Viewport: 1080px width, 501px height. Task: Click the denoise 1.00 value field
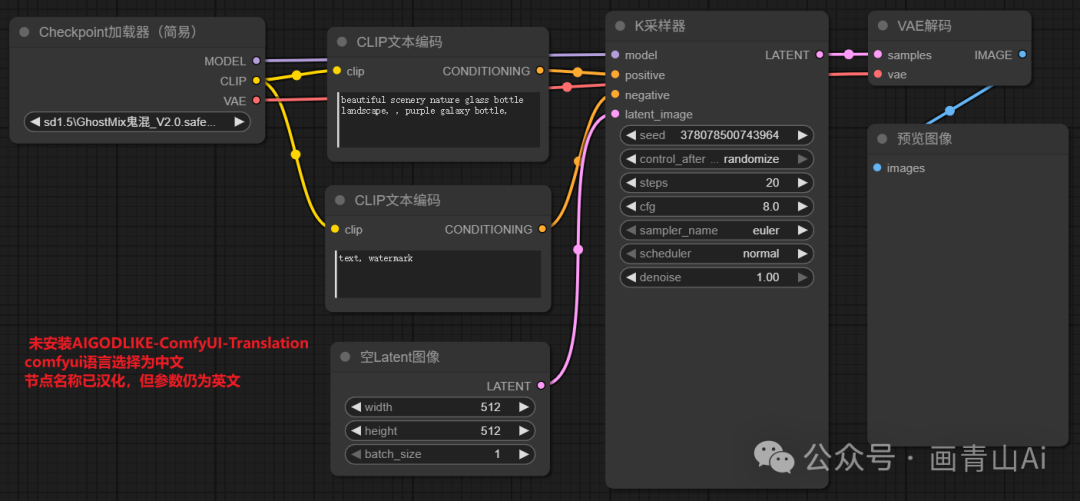tap(717, 277)
